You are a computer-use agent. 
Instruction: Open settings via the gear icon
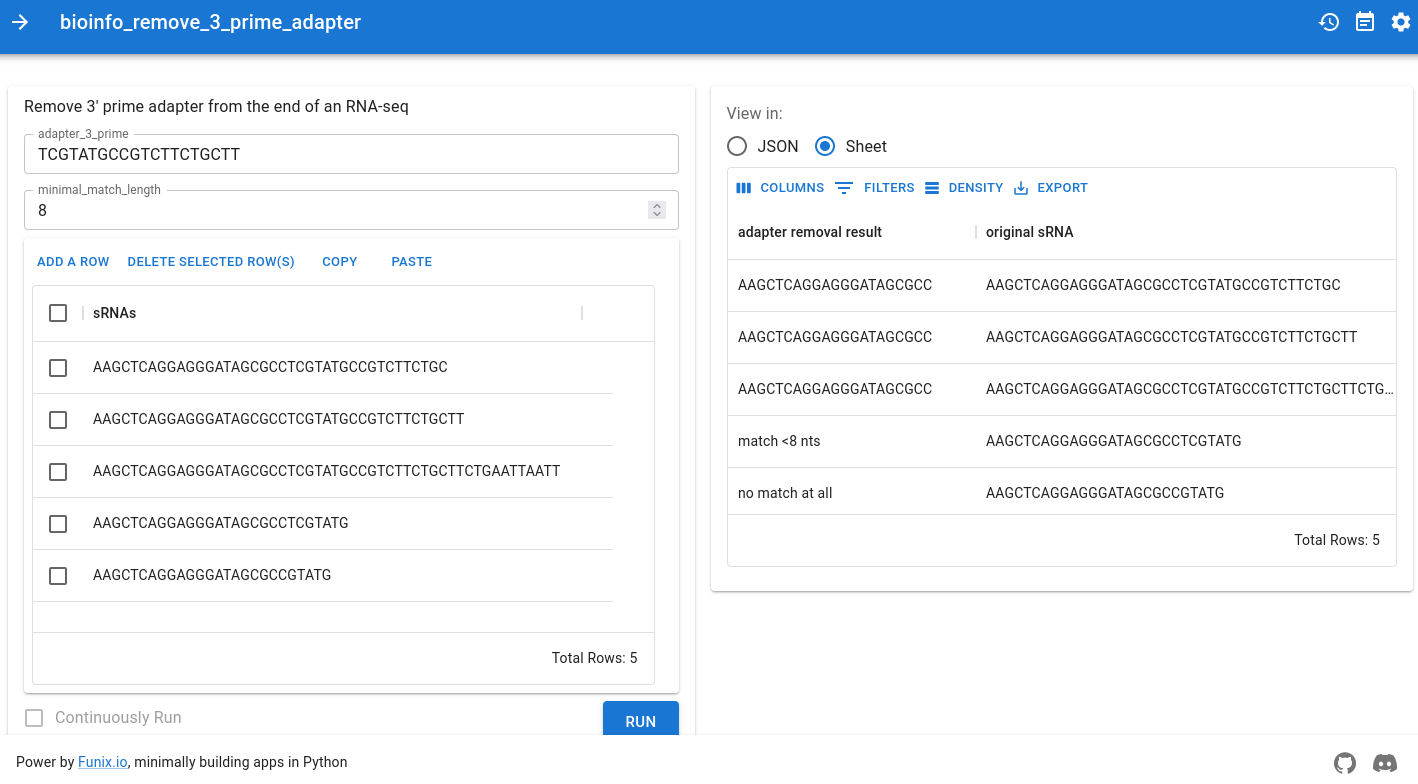pos(1401,22)
